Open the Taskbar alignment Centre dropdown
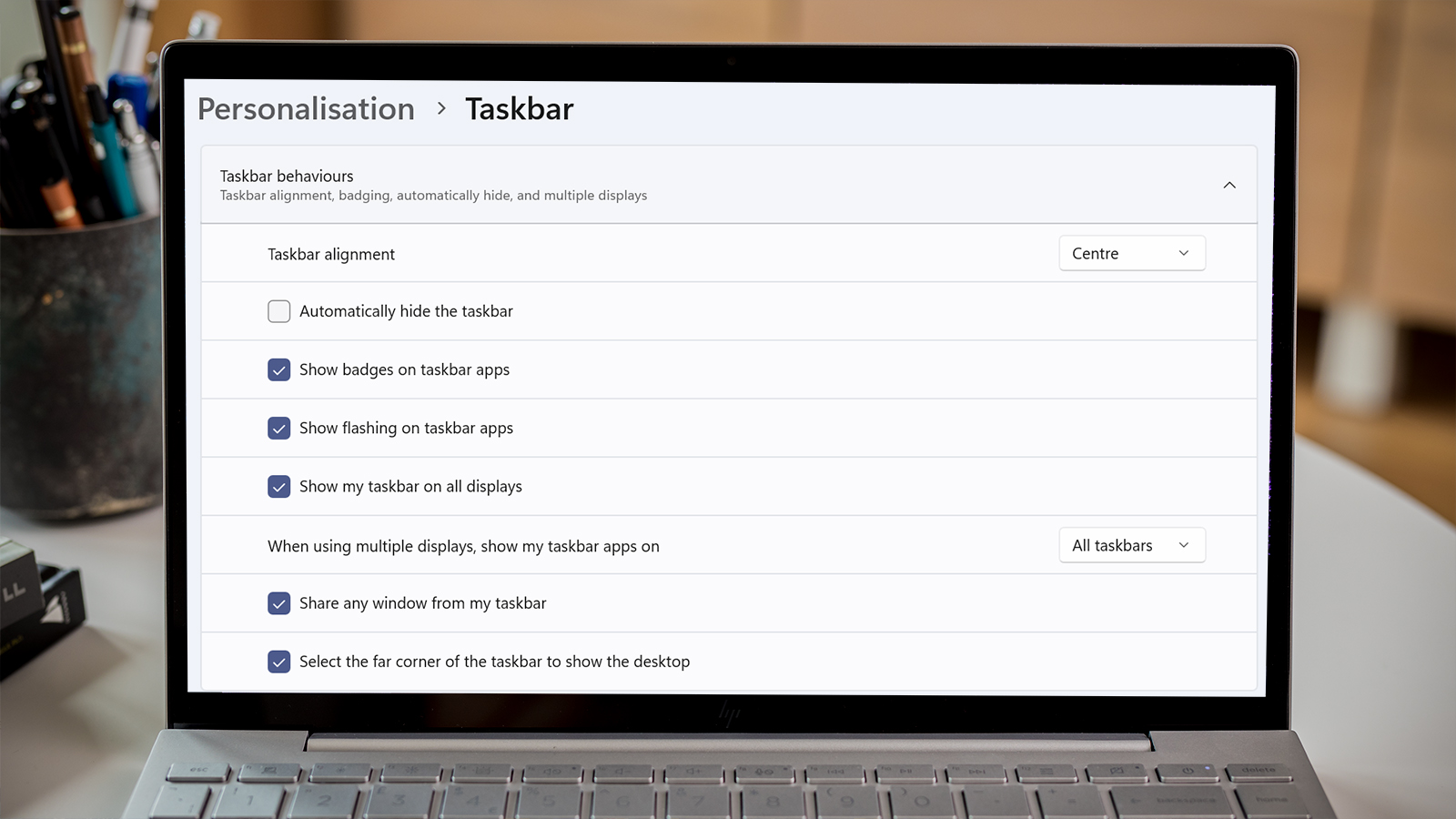Viewport: 1456px width, 819px height. [x=1132, y=253]
